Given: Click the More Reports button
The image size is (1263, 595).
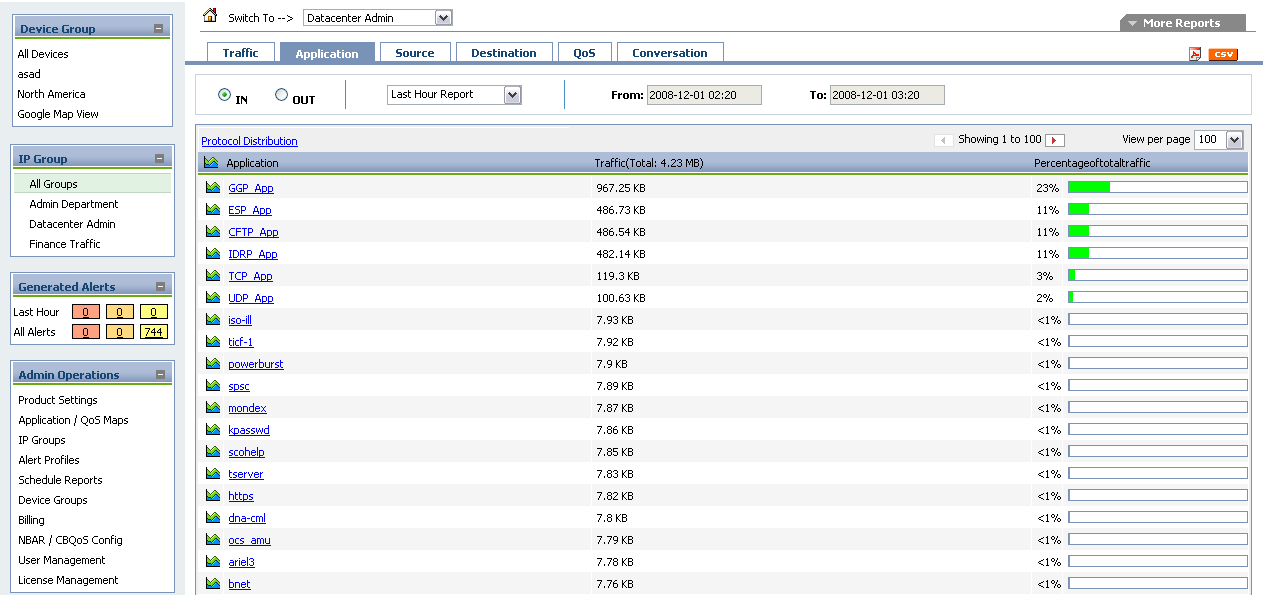Looking at the screenshot, I should tap(1182, 23).
